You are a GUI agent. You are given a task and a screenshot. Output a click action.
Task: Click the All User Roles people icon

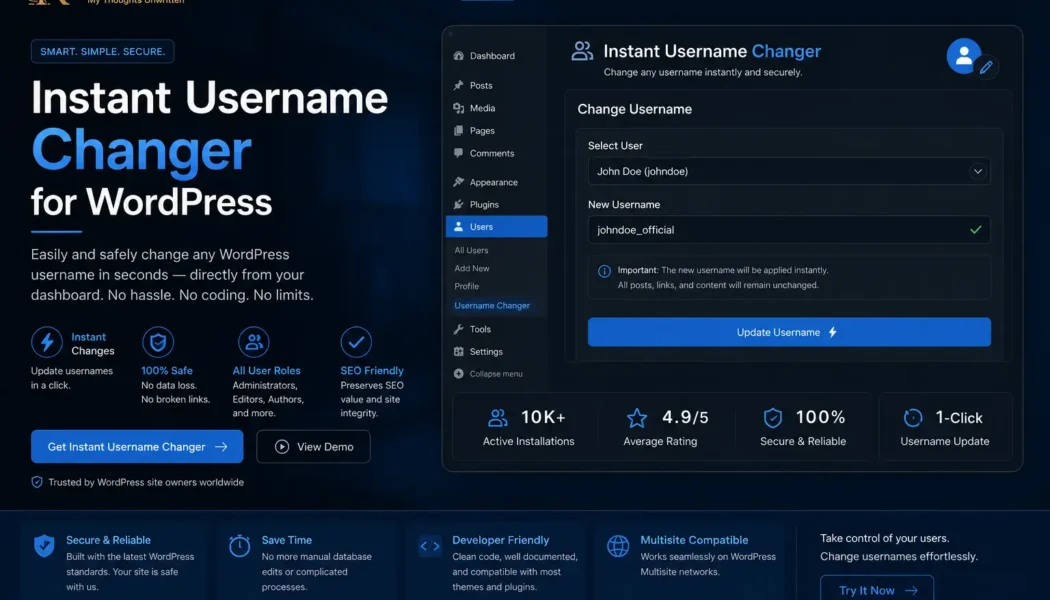(x=254, y=342)
